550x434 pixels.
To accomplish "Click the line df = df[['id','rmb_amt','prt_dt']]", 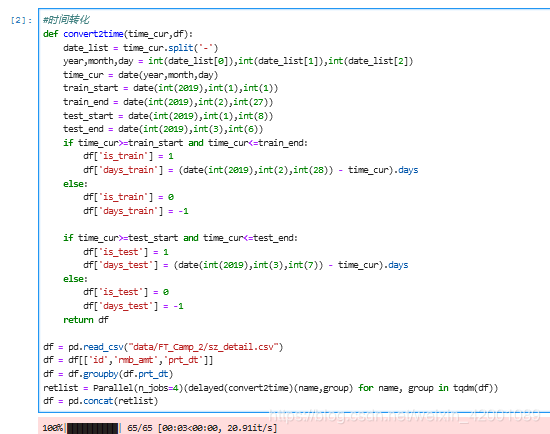I will pos(128,360).
